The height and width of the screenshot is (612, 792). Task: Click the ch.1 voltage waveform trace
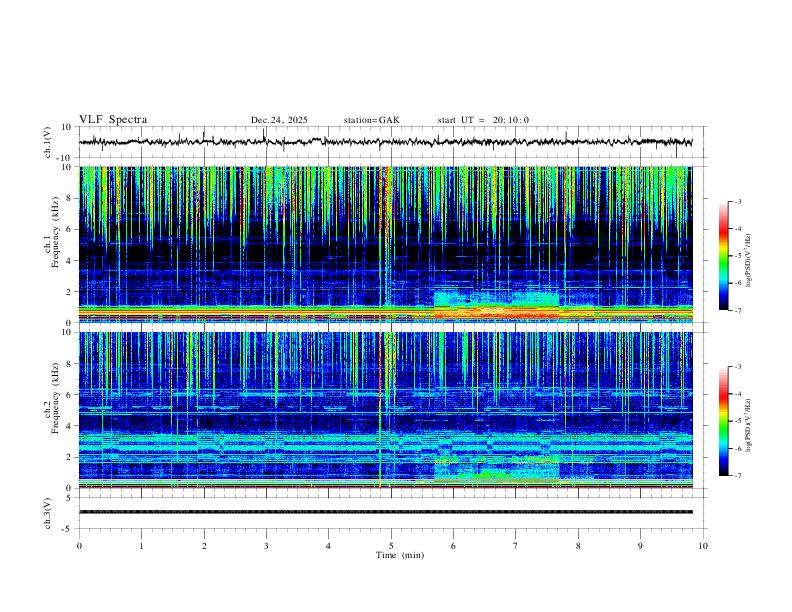click(386, 142)
